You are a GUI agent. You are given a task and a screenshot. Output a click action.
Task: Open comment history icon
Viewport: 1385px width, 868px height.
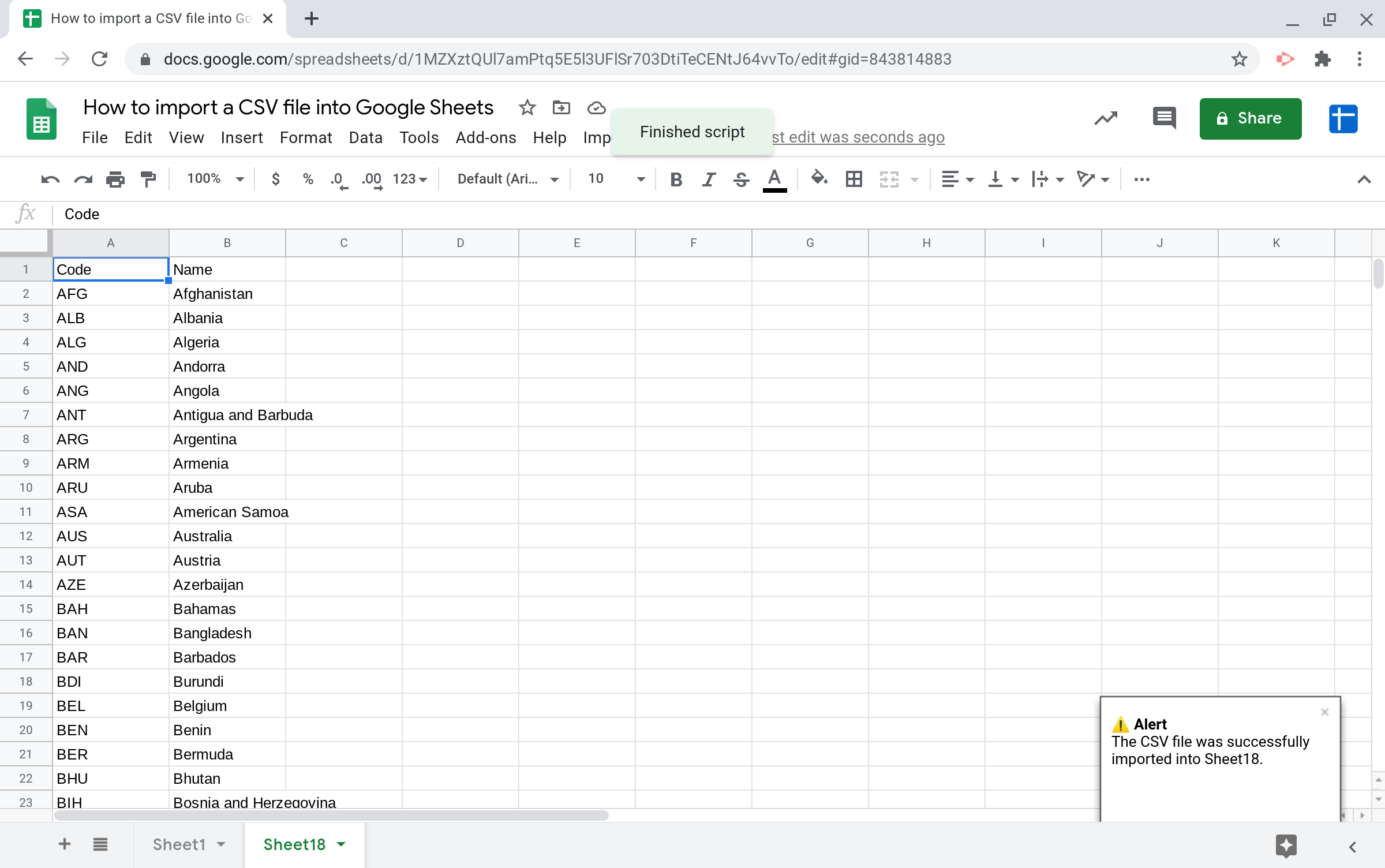1164,118
